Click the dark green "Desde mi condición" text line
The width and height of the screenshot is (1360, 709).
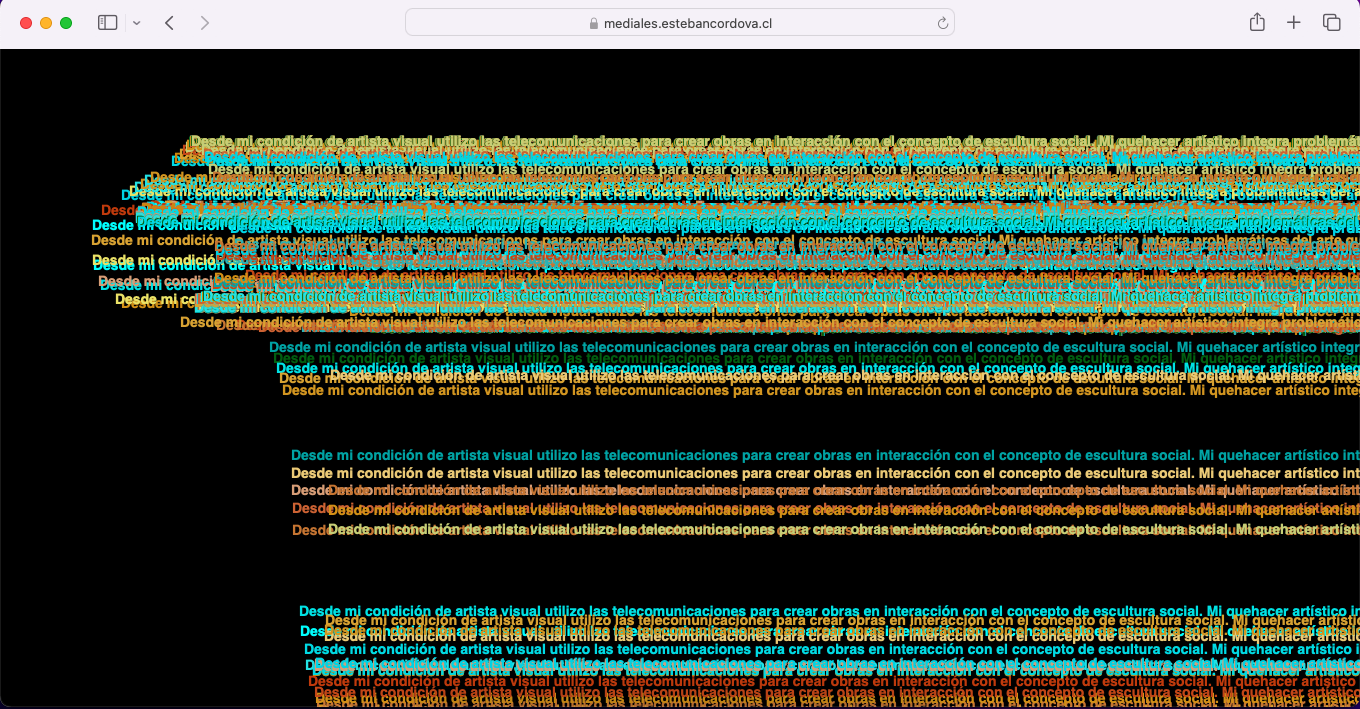[x=816, y=358]
